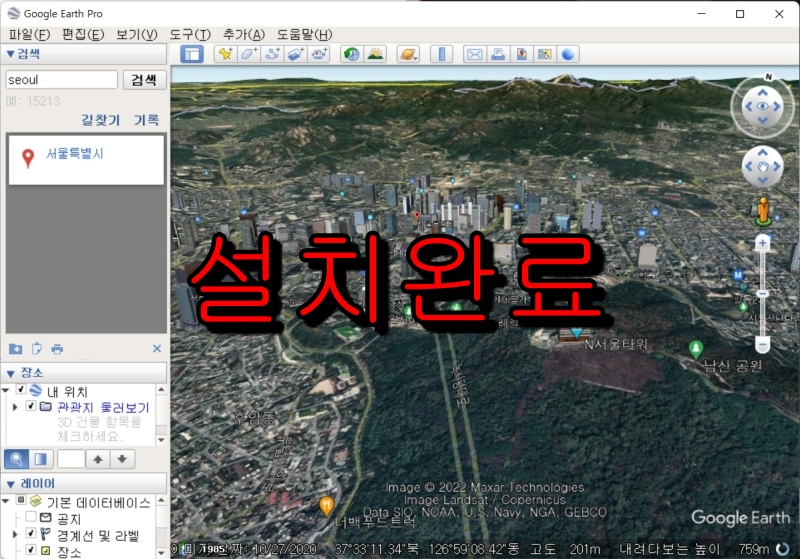Image resolution: width=800 pixels, height=559 pixels.
Task: Click the N north compass marker
Action: 768,77
